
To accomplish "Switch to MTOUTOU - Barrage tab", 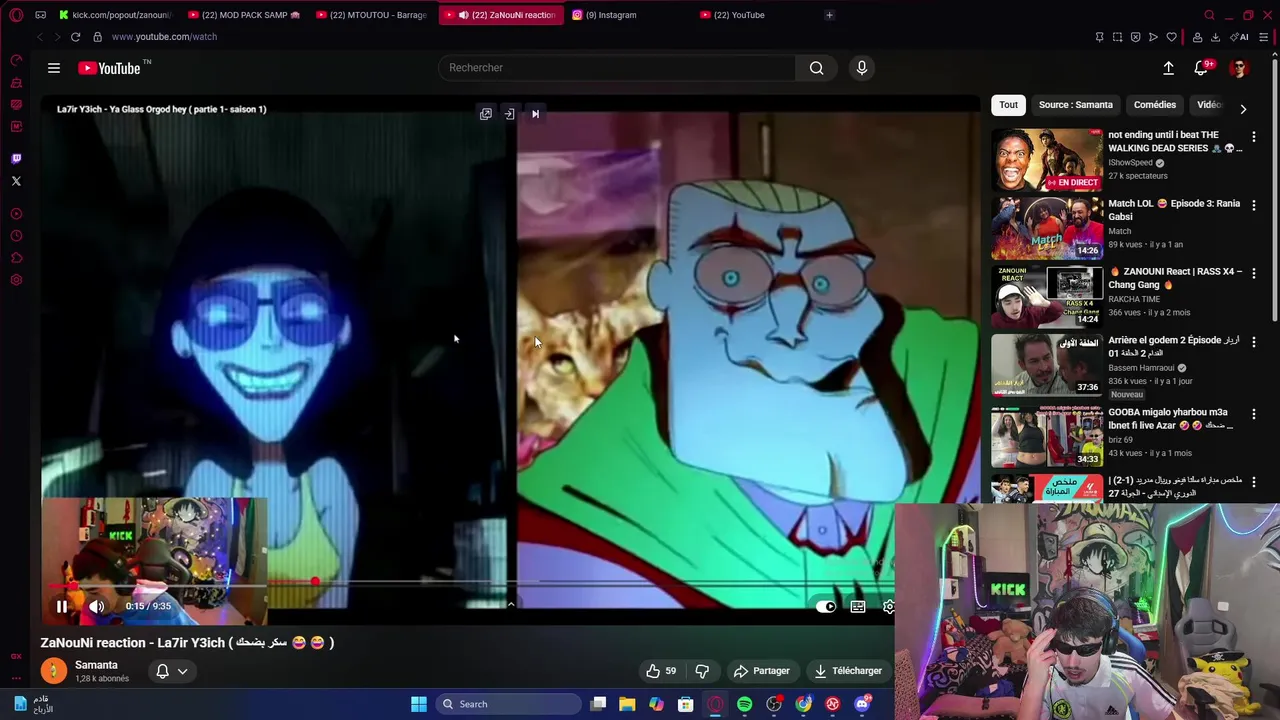I will coord(372,15).
